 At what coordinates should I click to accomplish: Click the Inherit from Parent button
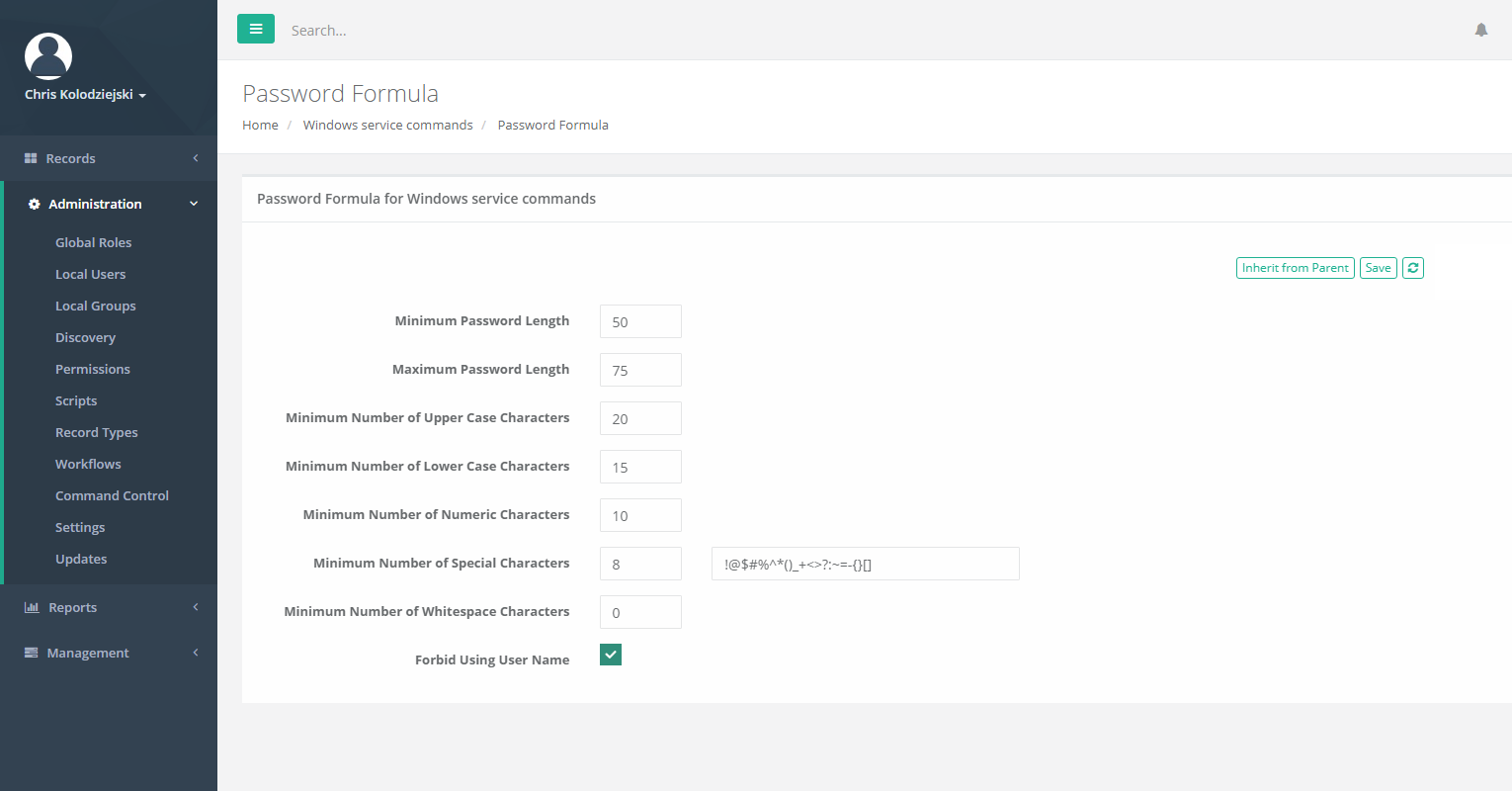1295,268
